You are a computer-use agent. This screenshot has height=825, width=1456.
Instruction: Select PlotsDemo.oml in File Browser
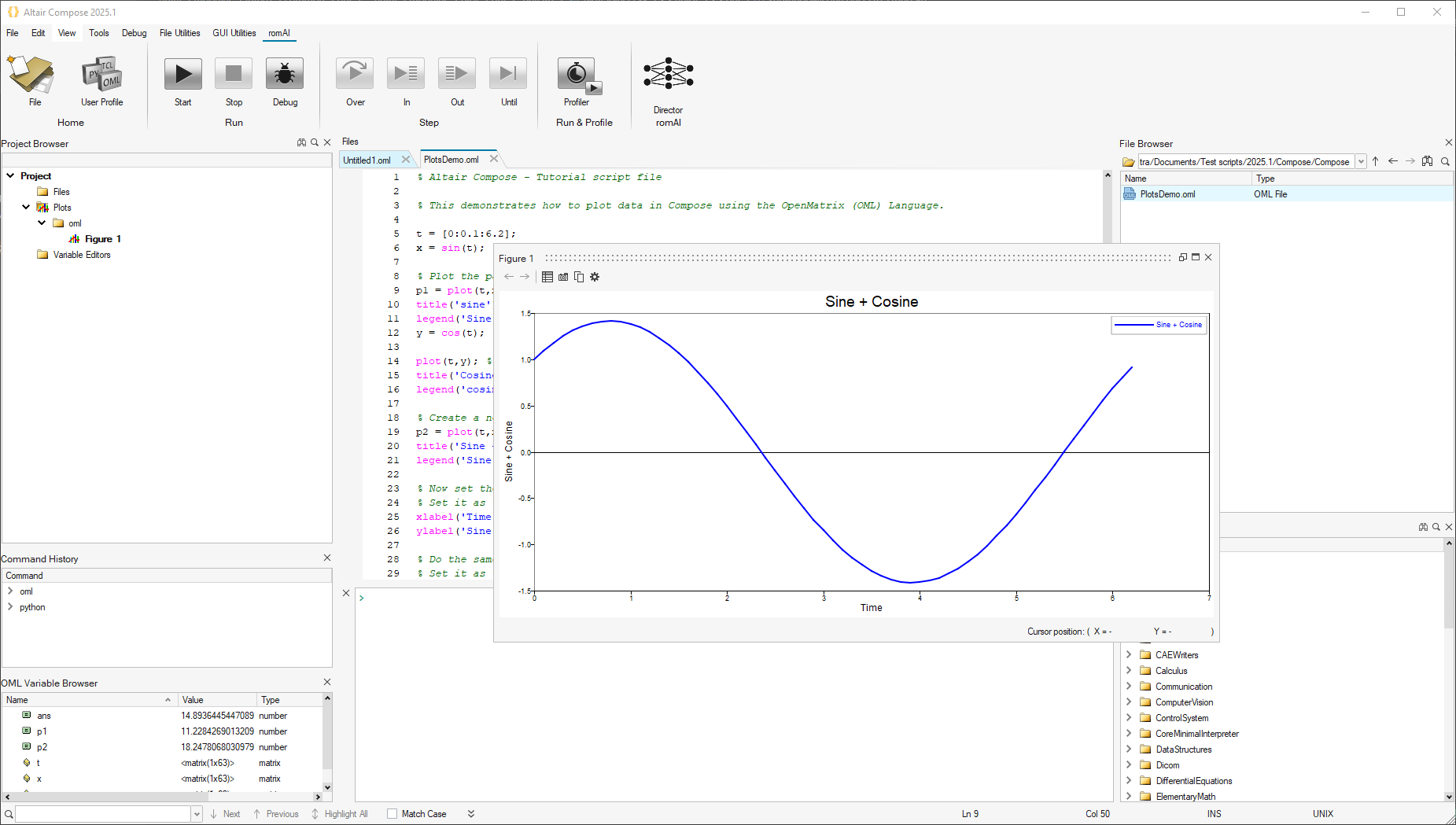point(1167,194)
